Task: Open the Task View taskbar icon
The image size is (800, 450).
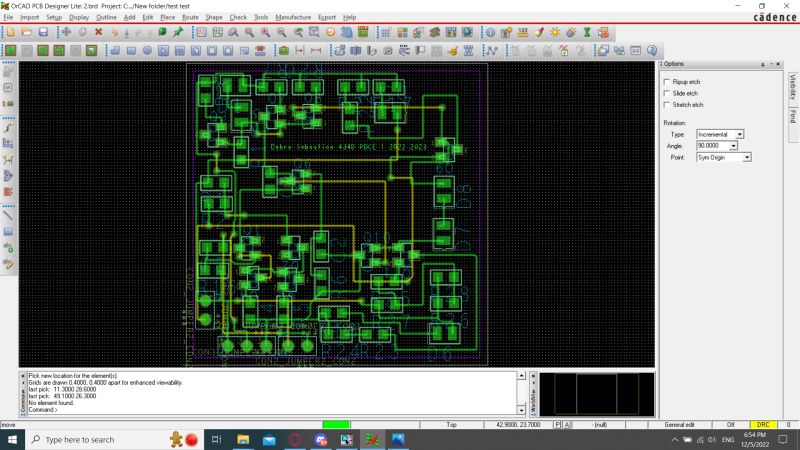Action: [216, 439]
